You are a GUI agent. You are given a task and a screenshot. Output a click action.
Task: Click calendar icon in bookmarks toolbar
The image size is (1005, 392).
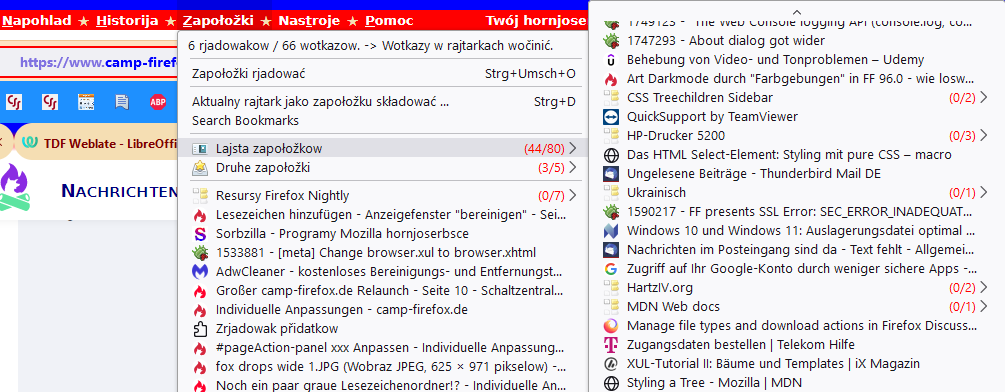point(86,102)
